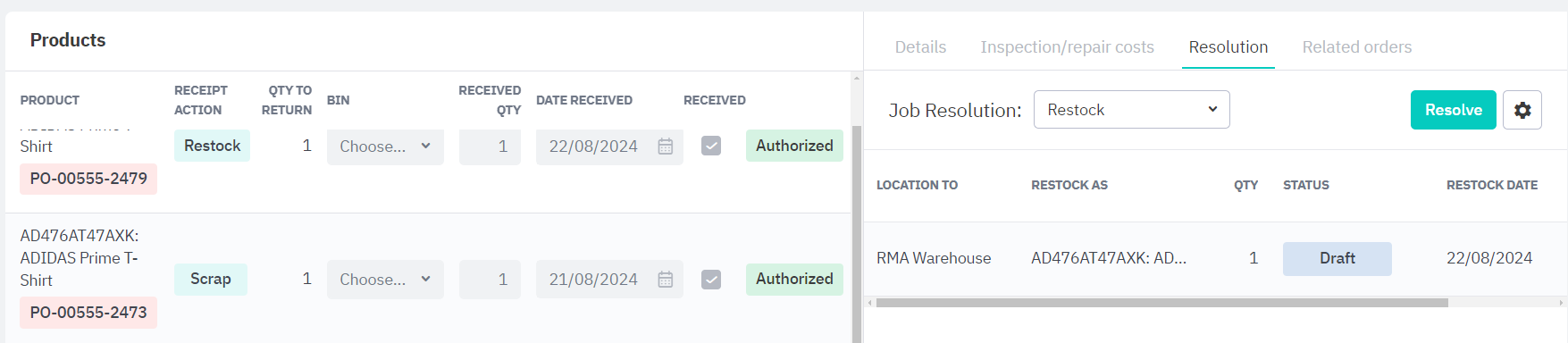This screenshot has width=1568, height=343.
Task: Open calendar icon for 22/08/2024 date received
Action: (666, 146)
